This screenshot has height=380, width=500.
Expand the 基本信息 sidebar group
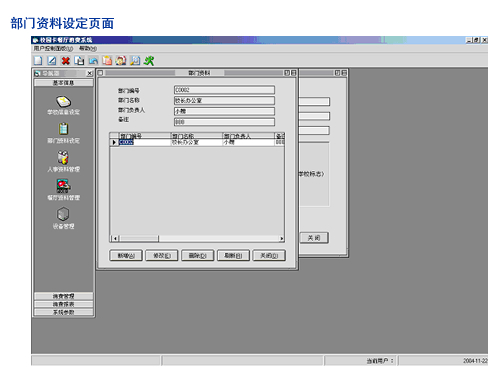pos(63,83)
